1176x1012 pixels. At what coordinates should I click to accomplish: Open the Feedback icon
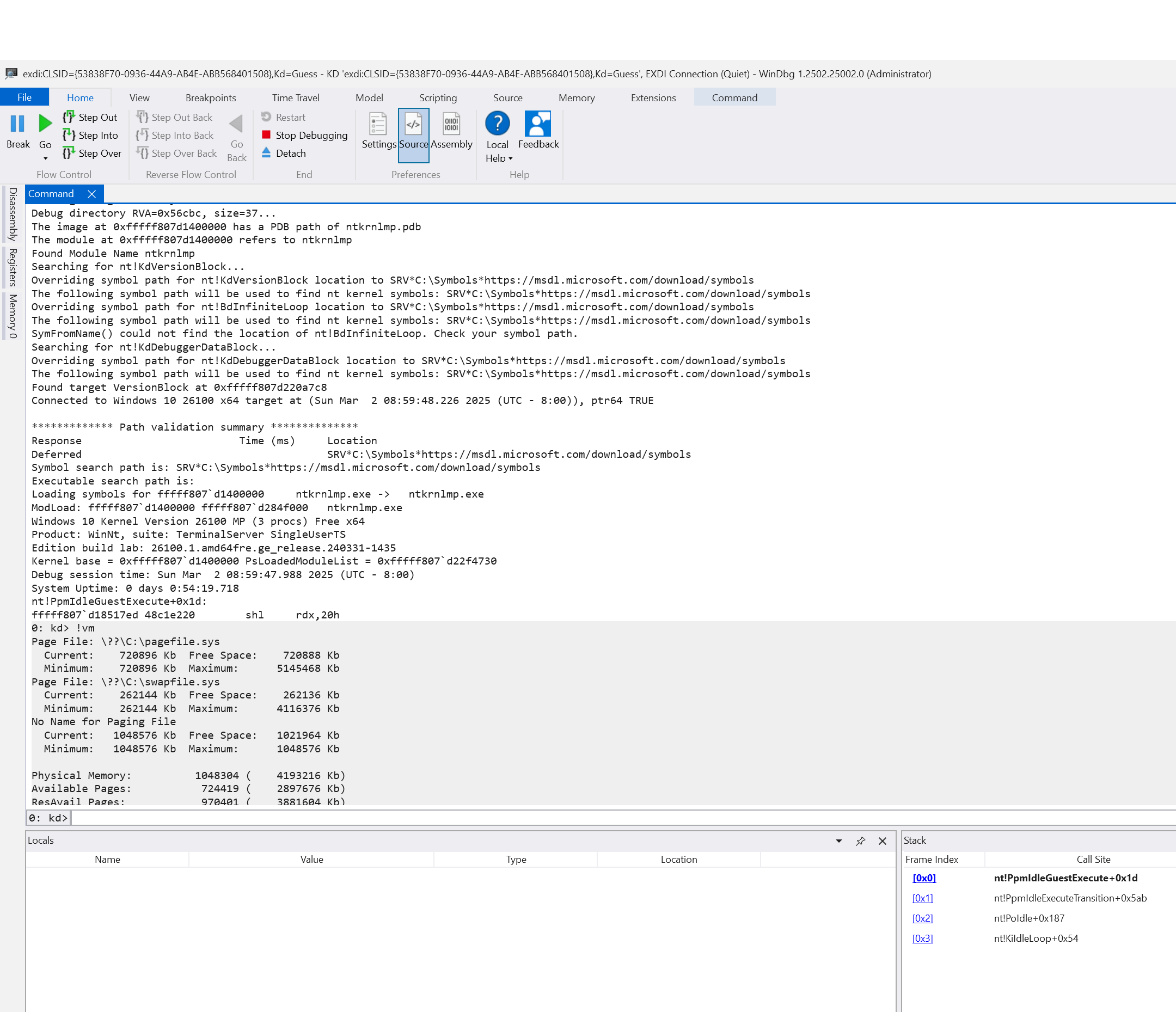point(537,124)
